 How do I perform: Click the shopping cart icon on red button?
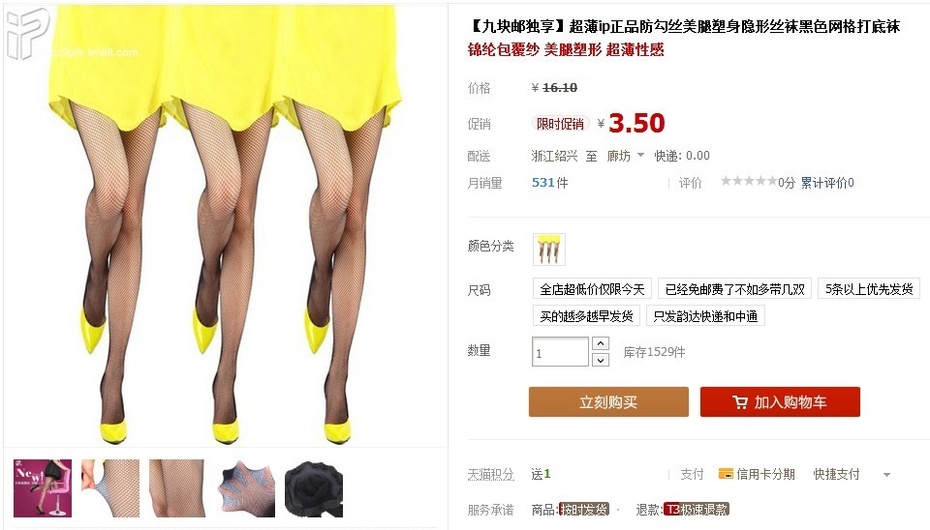(x=740, y=403)
